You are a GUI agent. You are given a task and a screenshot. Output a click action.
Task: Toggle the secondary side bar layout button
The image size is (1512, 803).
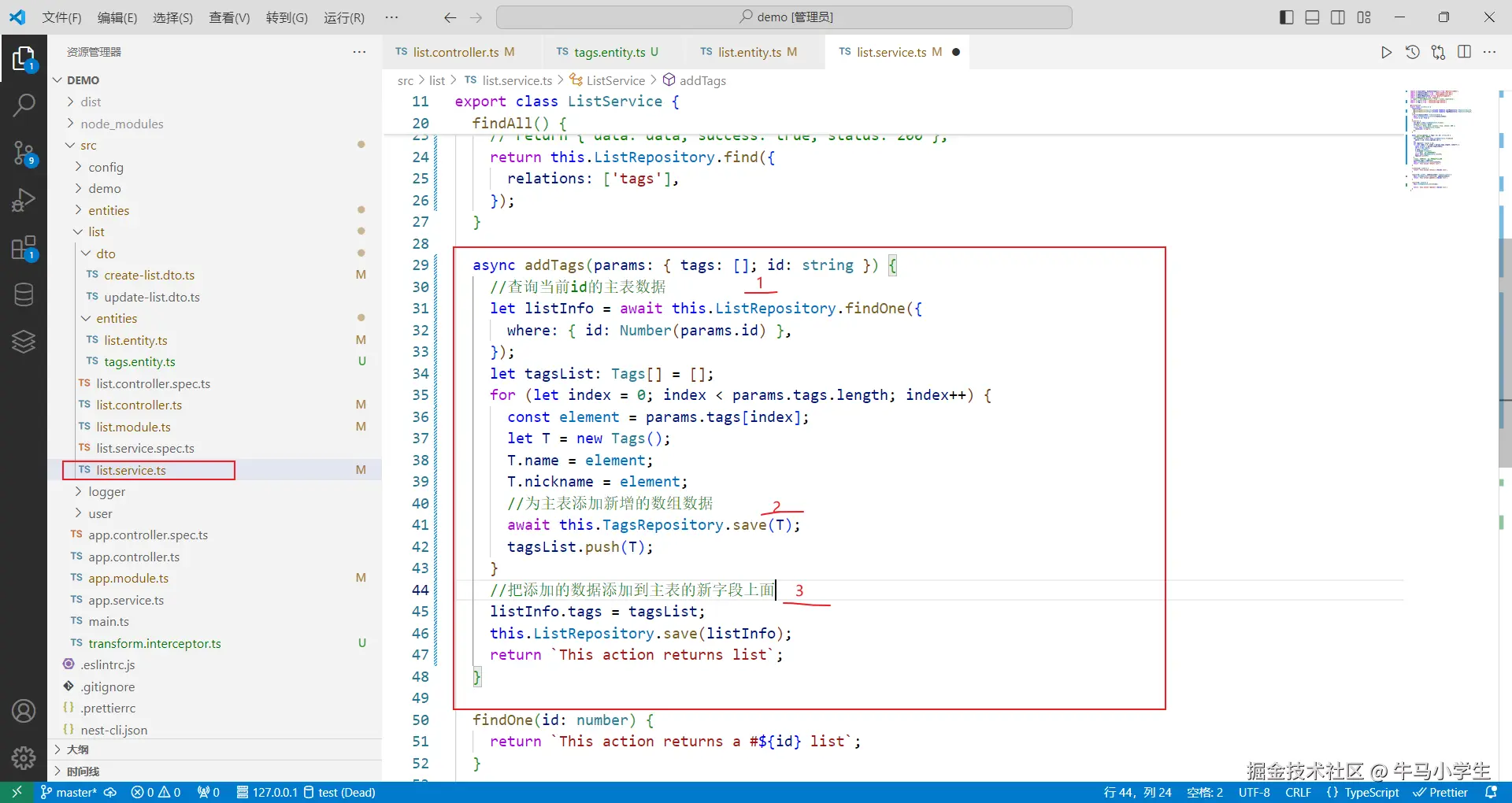point(1338,17)
